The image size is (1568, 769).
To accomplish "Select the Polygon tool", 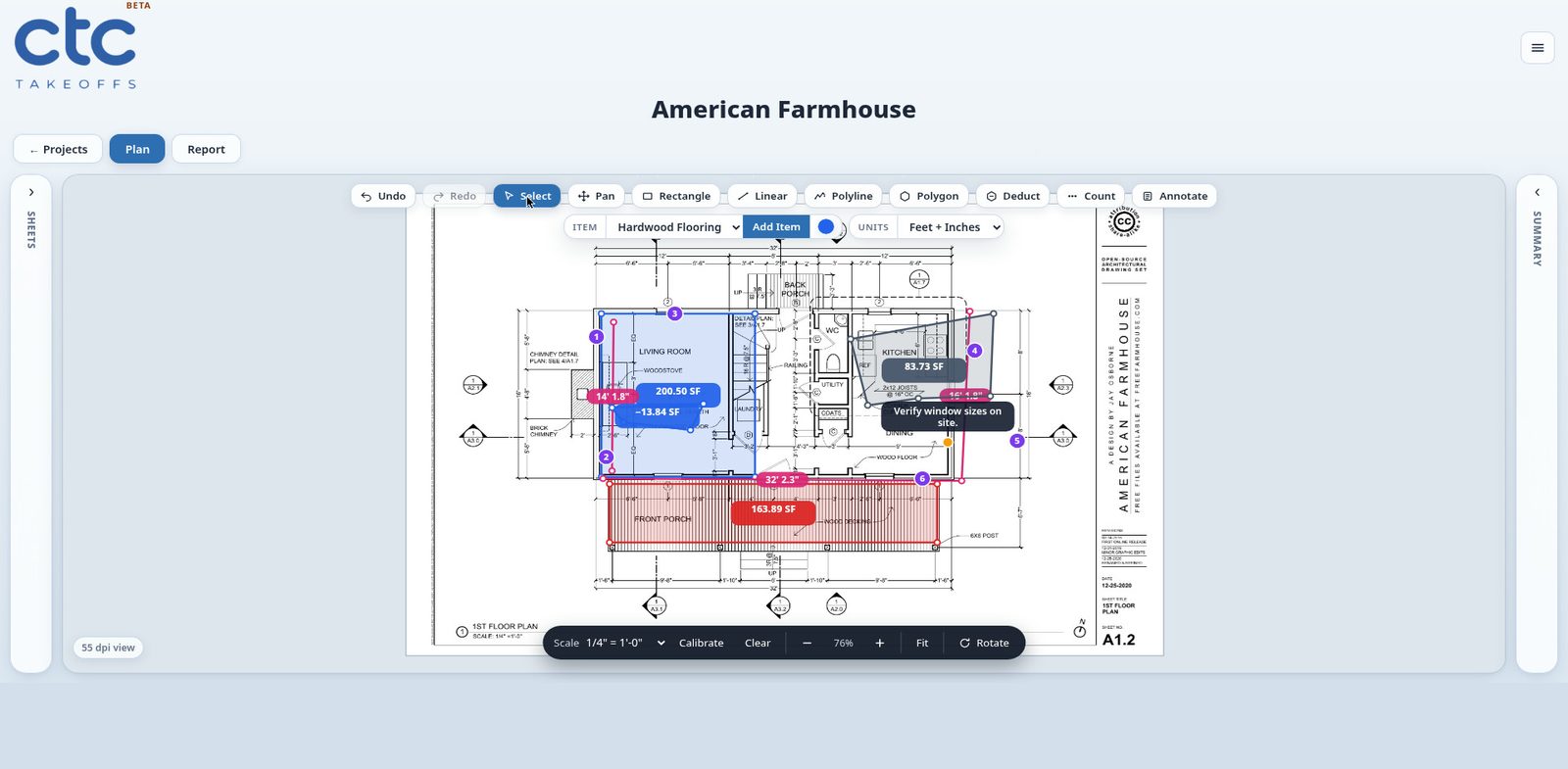I will click(x=929, y=196).
